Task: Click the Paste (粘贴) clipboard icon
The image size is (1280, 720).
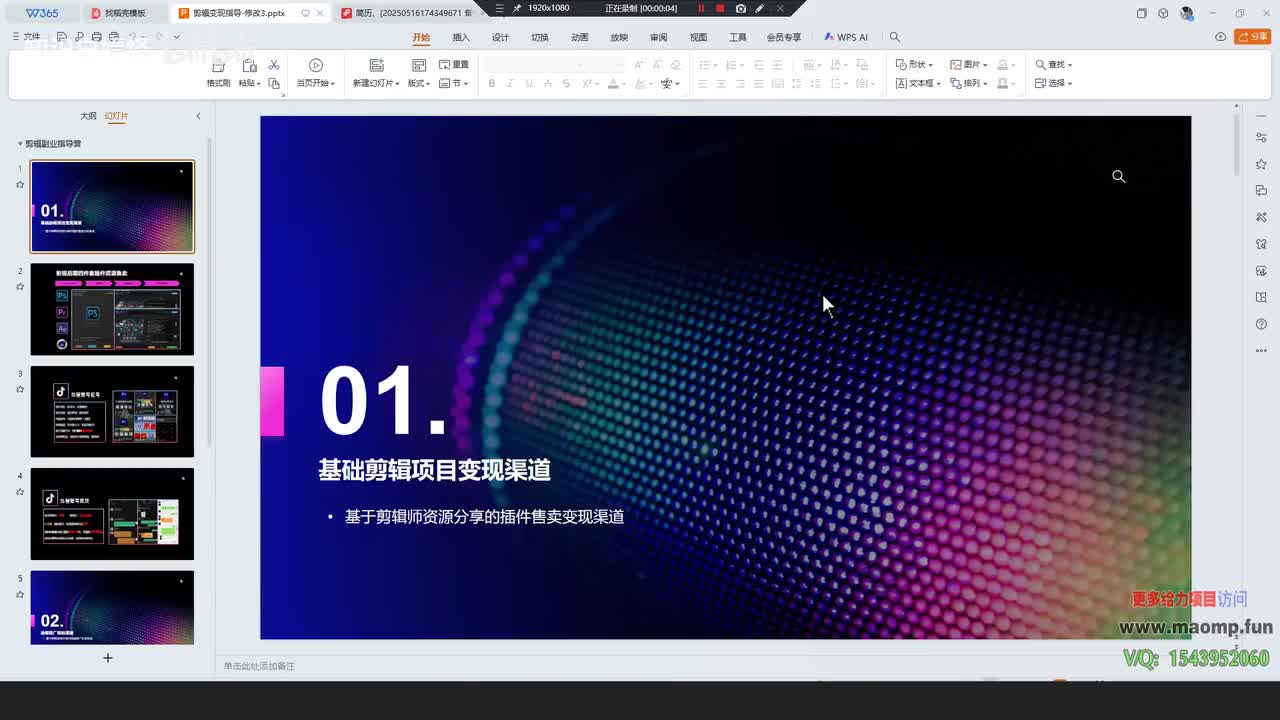Action: point(250,66)
